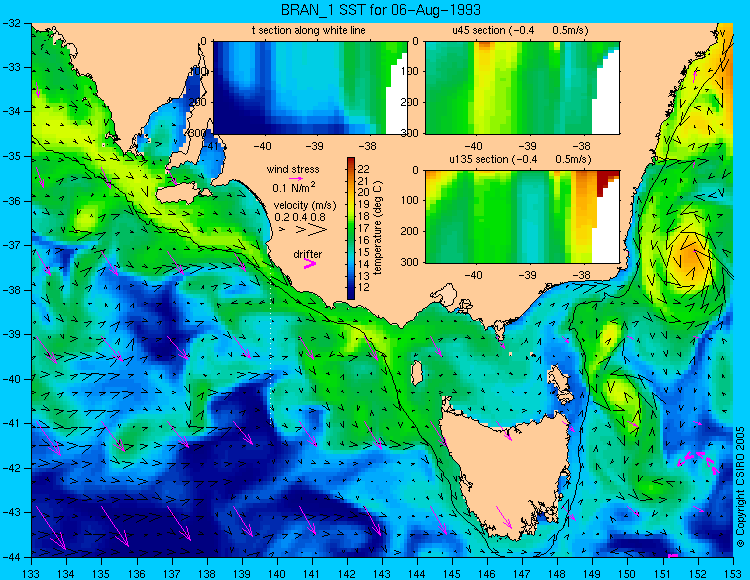Click the latitude axis label -35
This screenshot has width=750, height=580.
[11, 156]
